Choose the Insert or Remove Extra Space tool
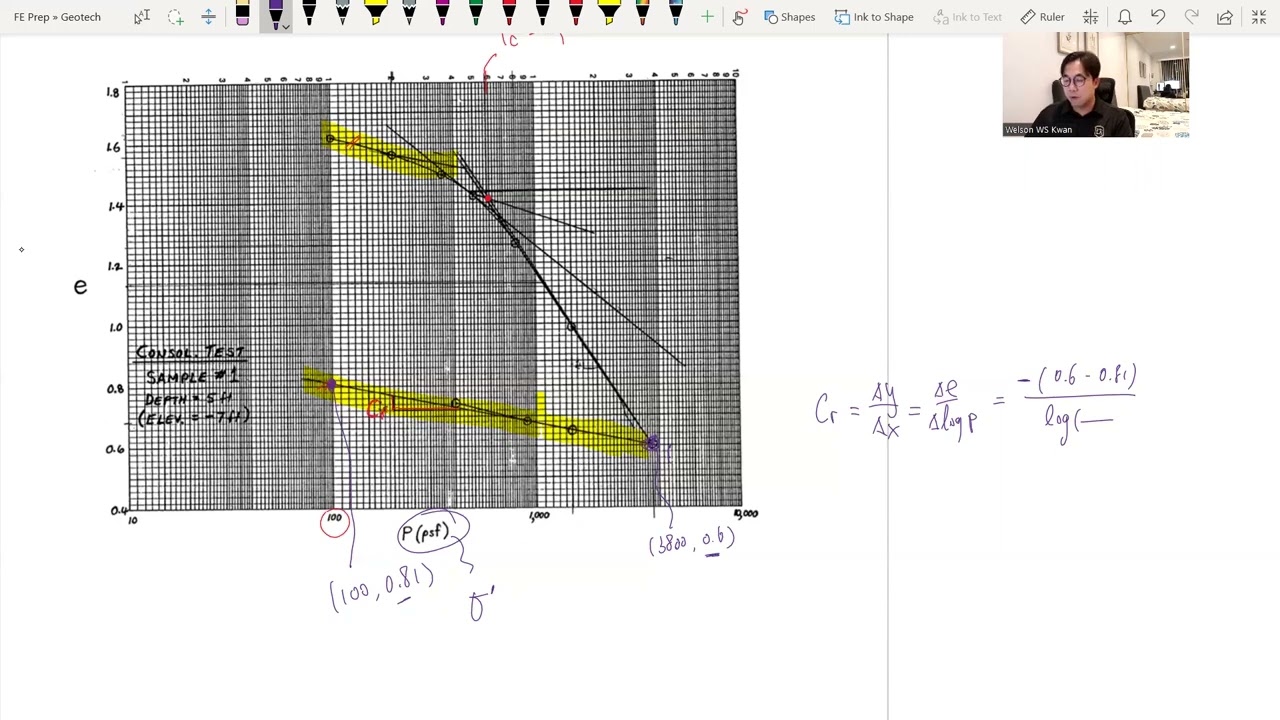 click(x=209, y=16)
